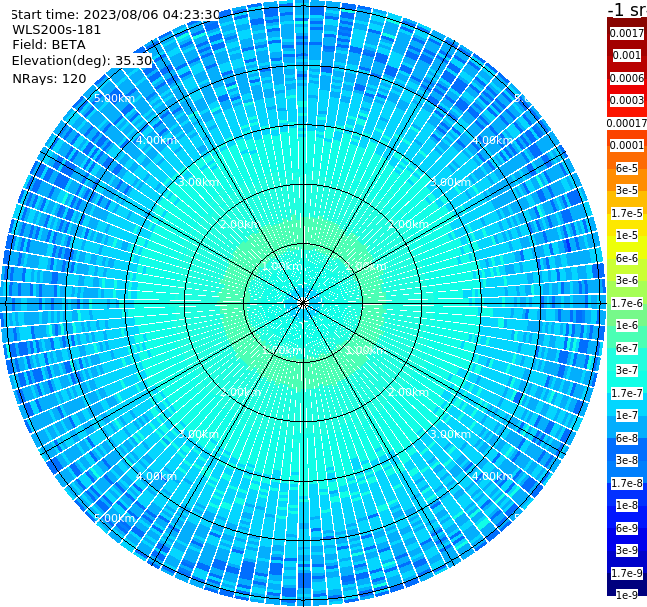Click the 2.00km range label in lower-right quadrant
Image resolution: width=647 pixels, height=607 pixels.
408,392
